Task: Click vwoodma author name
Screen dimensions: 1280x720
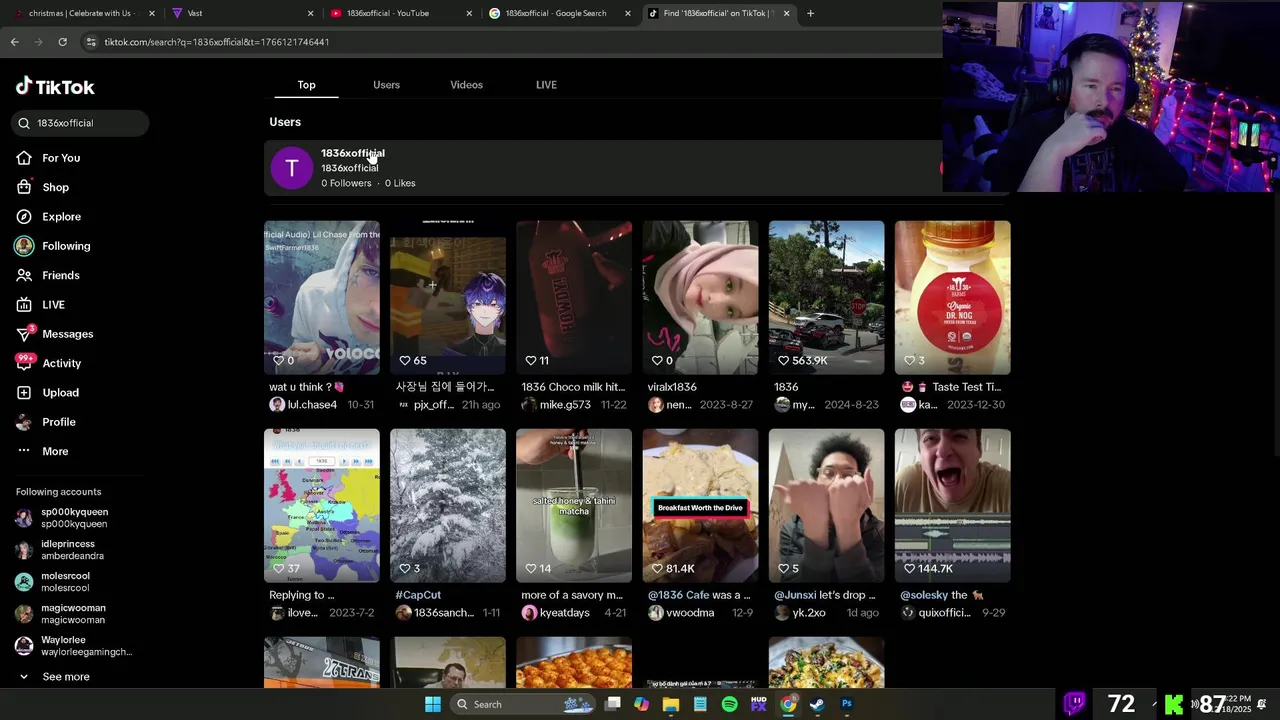Action: (690, 613)
